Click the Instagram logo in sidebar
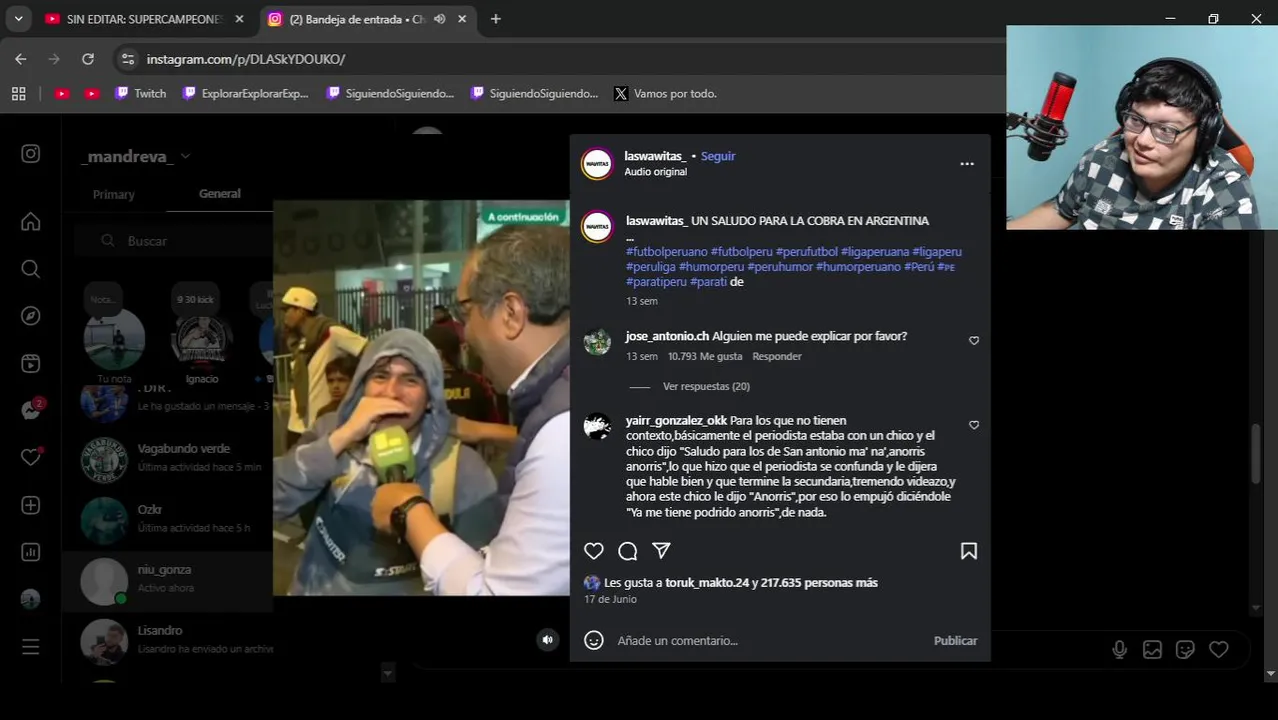This screenshot has height=720, width=1278. (31, 153)
